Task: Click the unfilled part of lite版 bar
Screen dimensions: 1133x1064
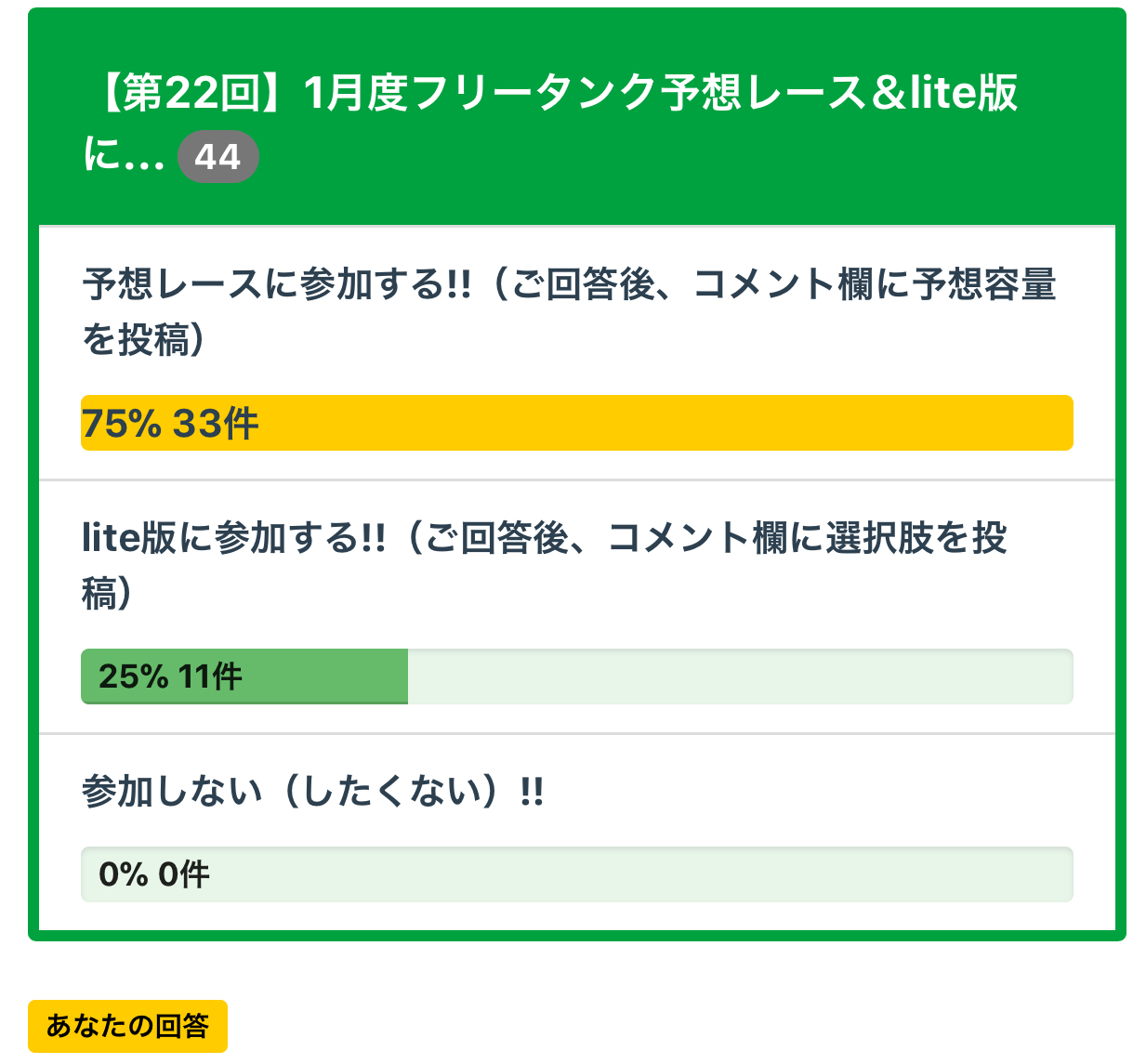Action: tap(739, 676)
